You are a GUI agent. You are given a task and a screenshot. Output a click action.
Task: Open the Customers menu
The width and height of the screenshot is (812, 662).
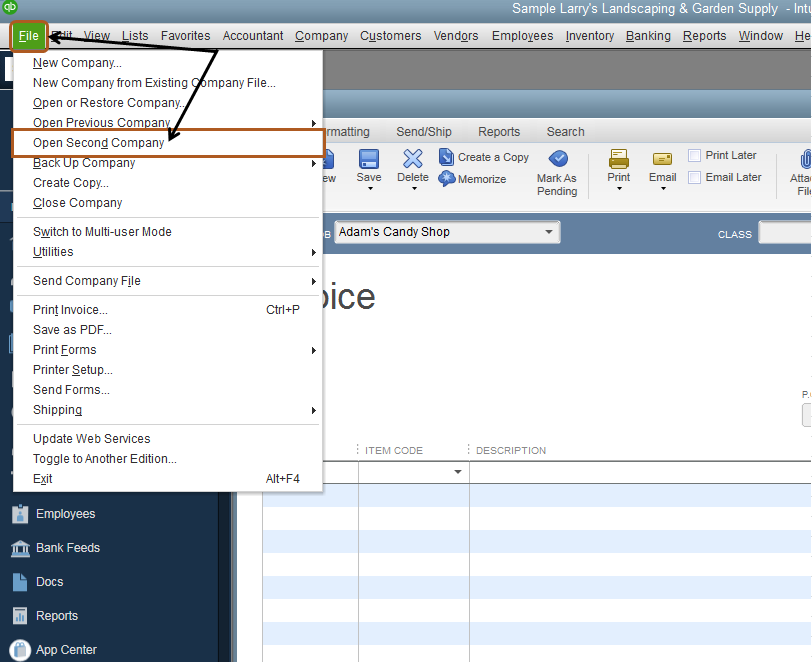click(x=391, y=36)
